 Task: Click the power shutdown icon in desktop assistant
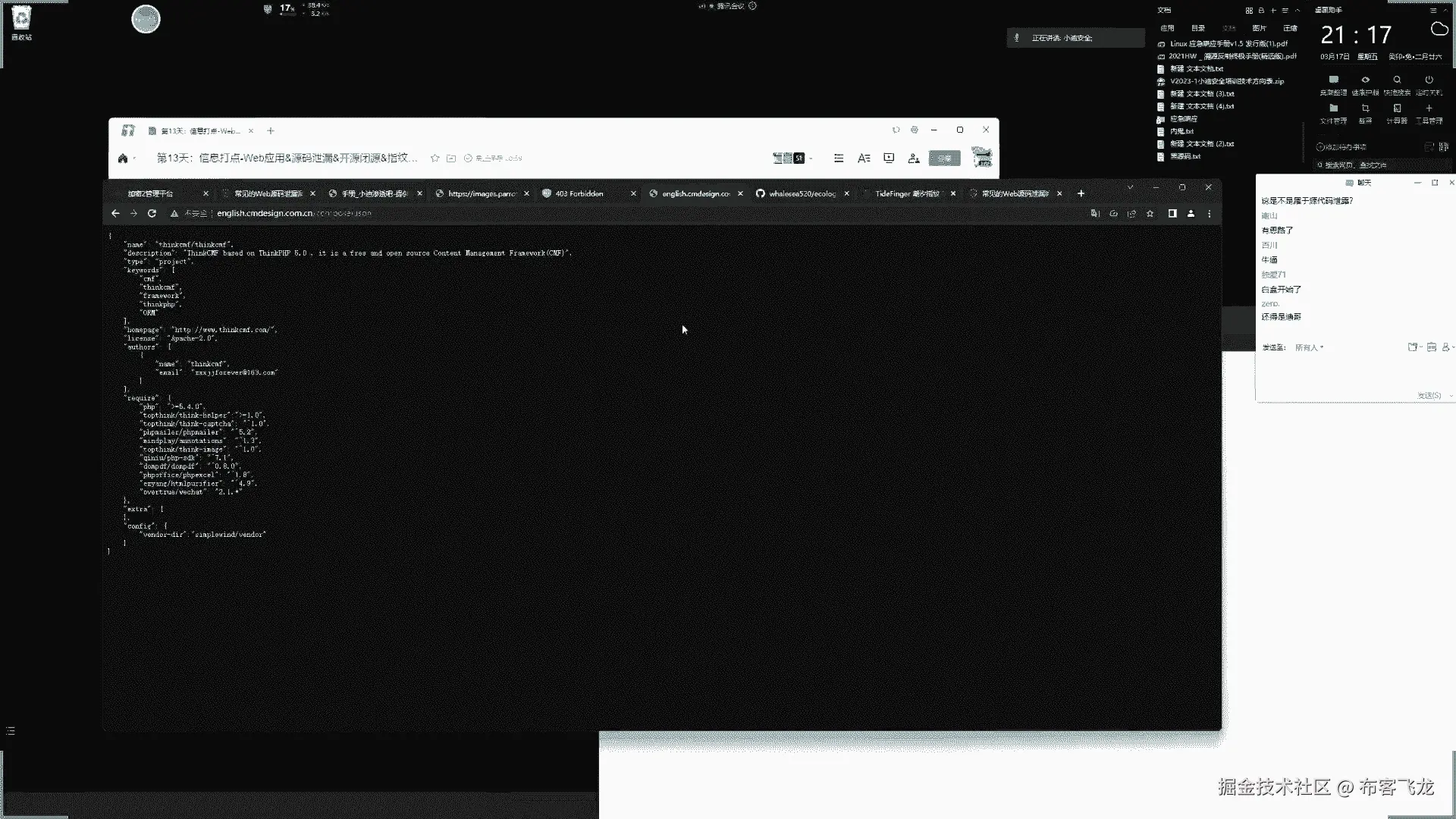pyautogui.click(x=1429, y=80)
